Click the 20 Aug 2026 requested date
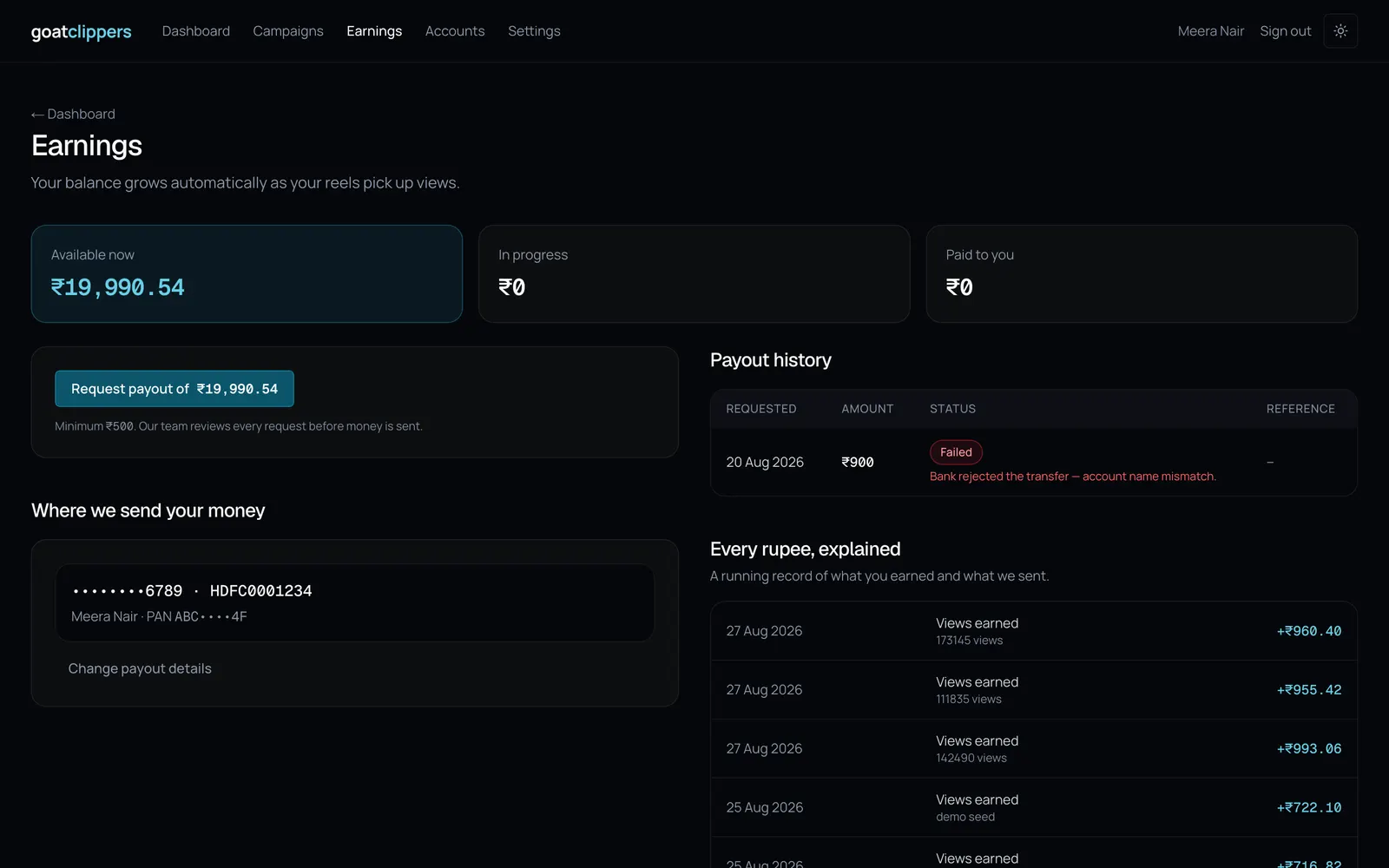1389x868 pixels. (765, 463)
